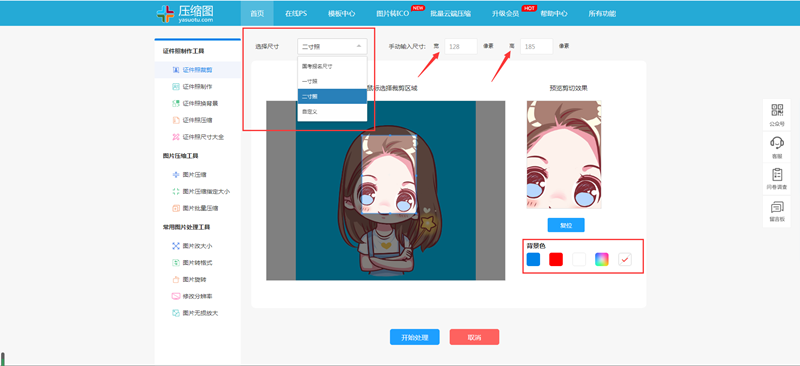This screenshot has height=366, width=800.
Task: Choose 国考报名尺寸 from the size list
Action: coord(332,66)
